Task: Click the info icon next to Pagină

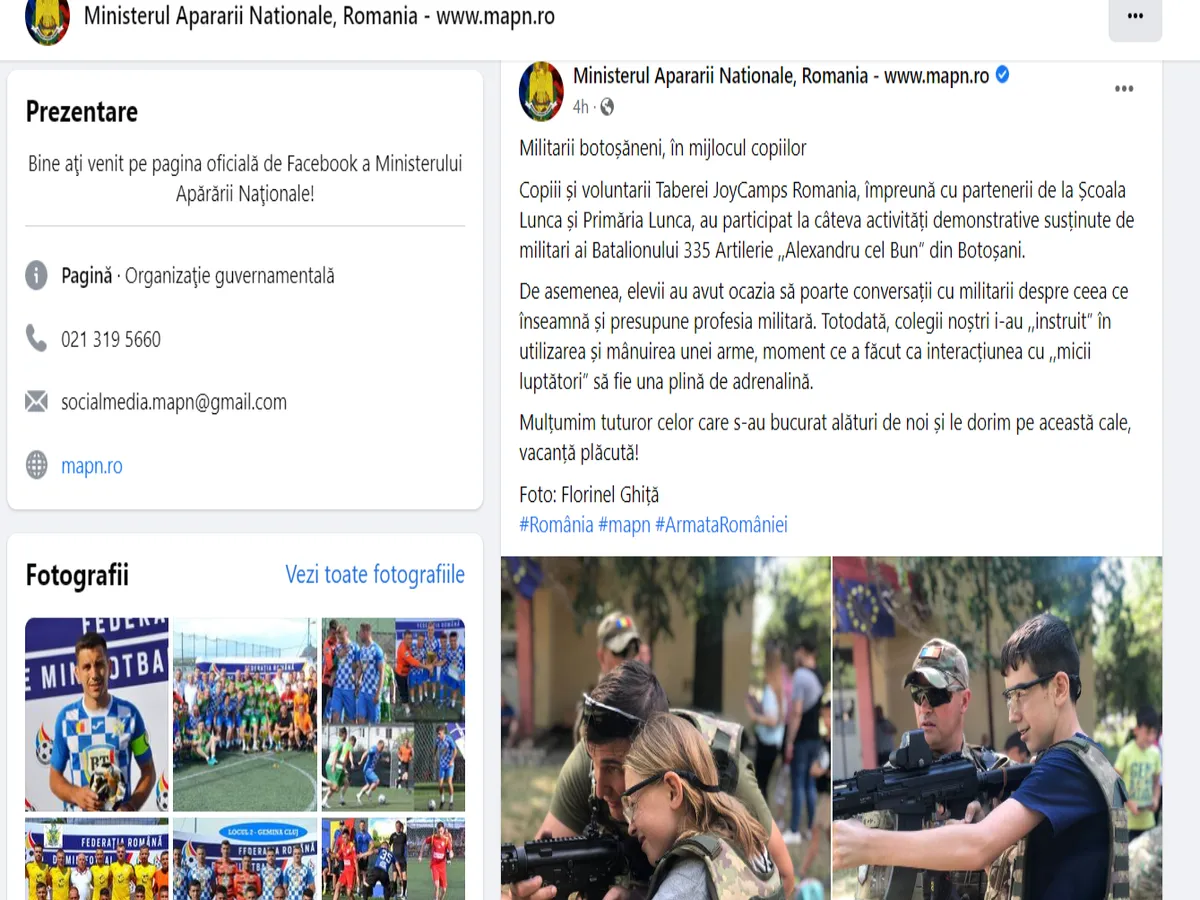Action: [37, 275]
